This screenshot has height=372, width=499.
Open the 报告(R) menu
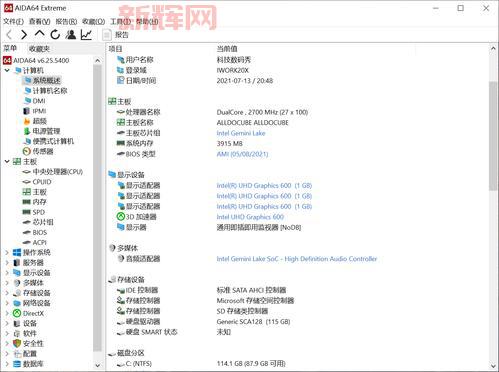66,21
